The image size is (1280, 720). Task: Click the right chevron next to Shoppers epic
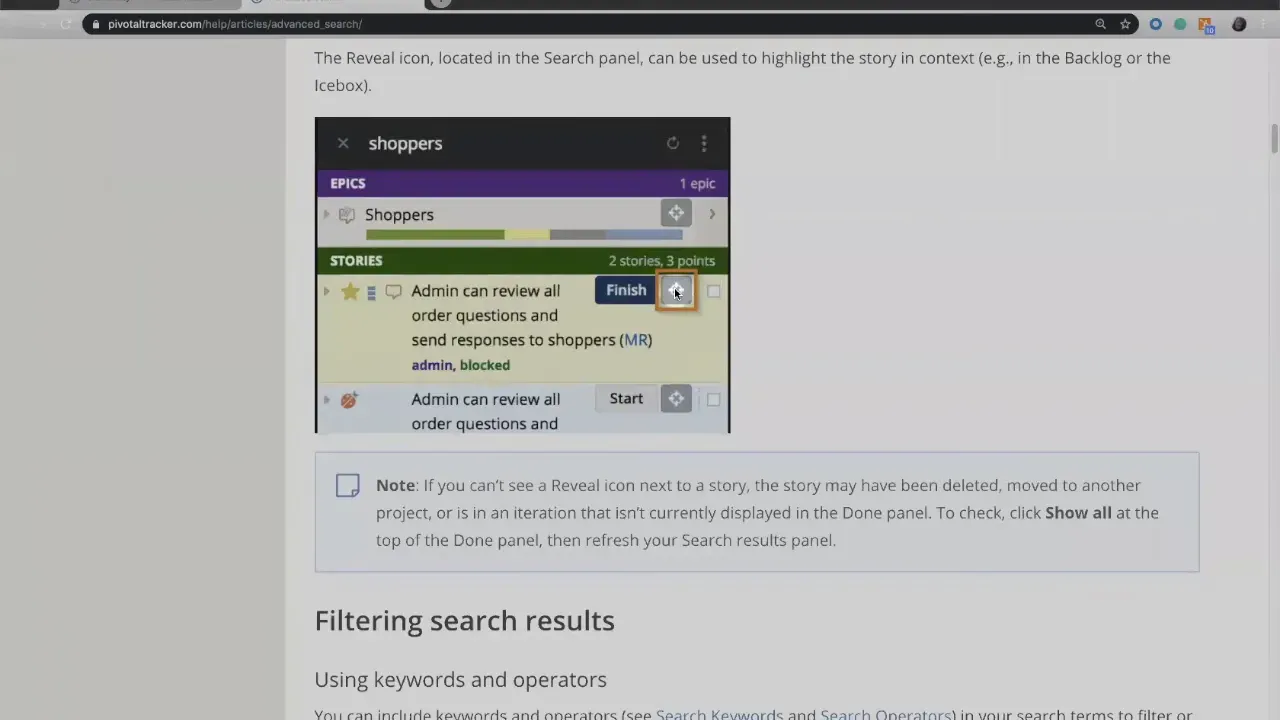tap(712, 213)
